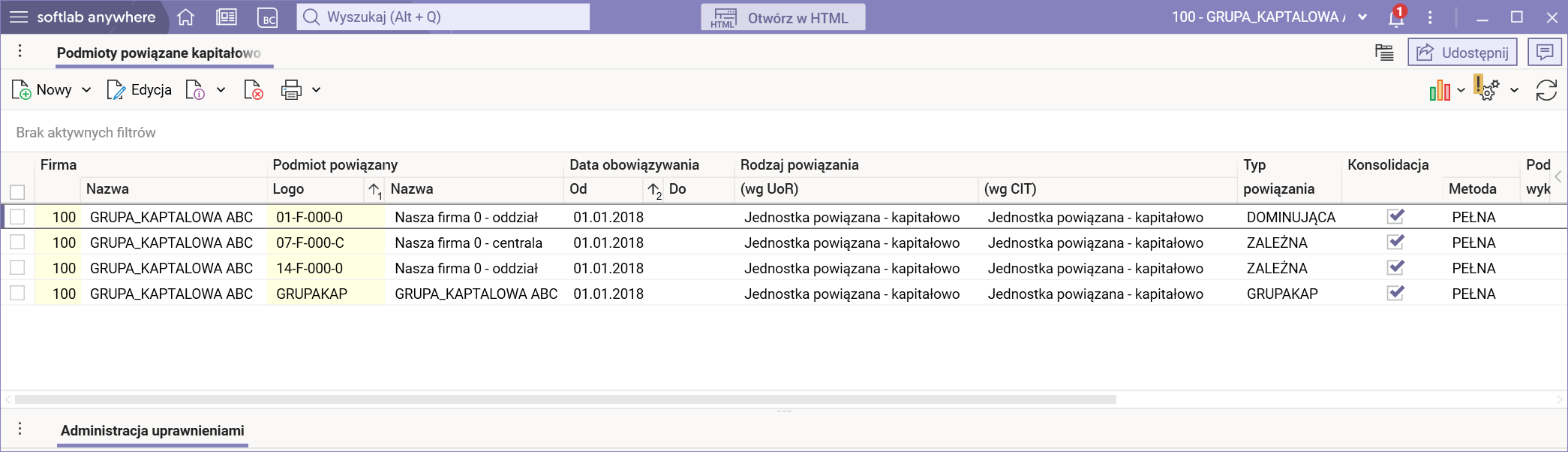Click the refresh icon
1568x452 pixels.
[1546, 90]
